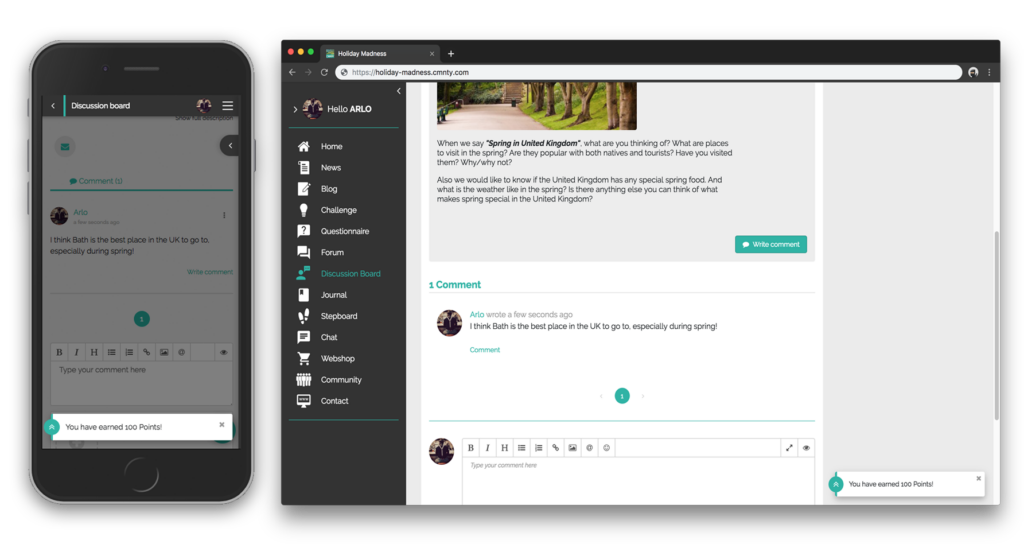Click Arlo's avatar in the sidebar header
Image resolution: width=1024 pixels, height=544 pixels.
point(313,108)
